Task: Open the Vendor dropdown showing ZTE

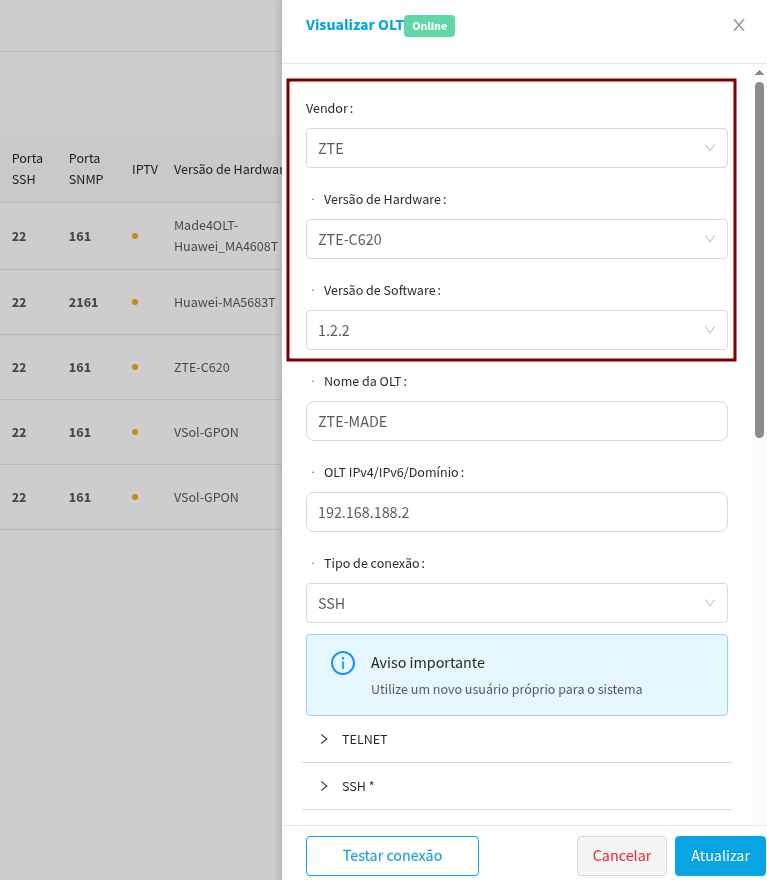Action: coord(516,148)
